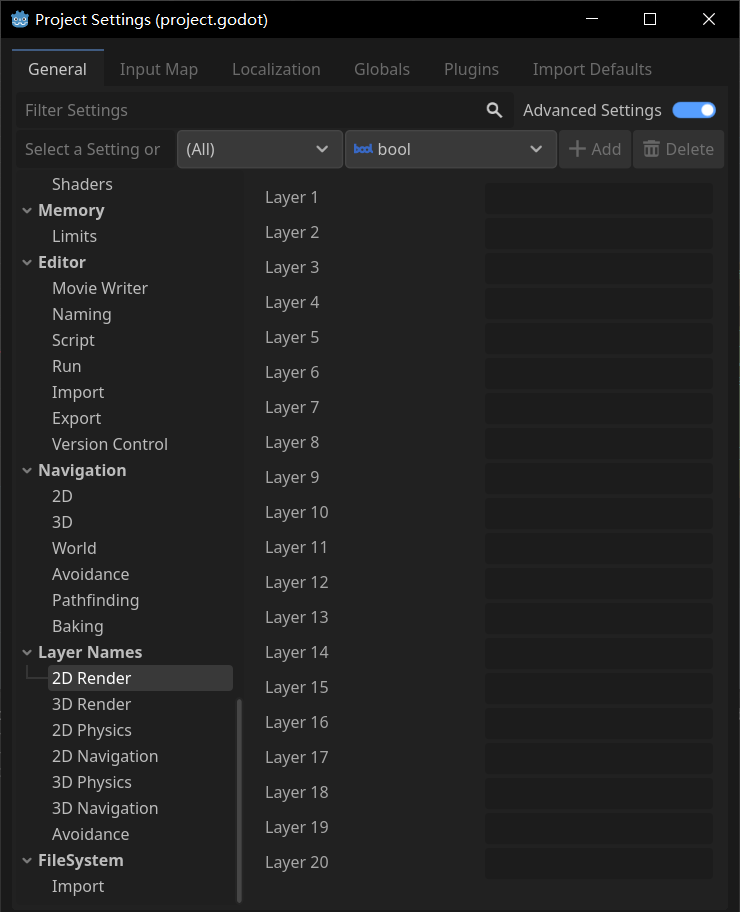This screenshot has width=740, height=912.
Task: Collapse the Editor category
Action: 27,262
